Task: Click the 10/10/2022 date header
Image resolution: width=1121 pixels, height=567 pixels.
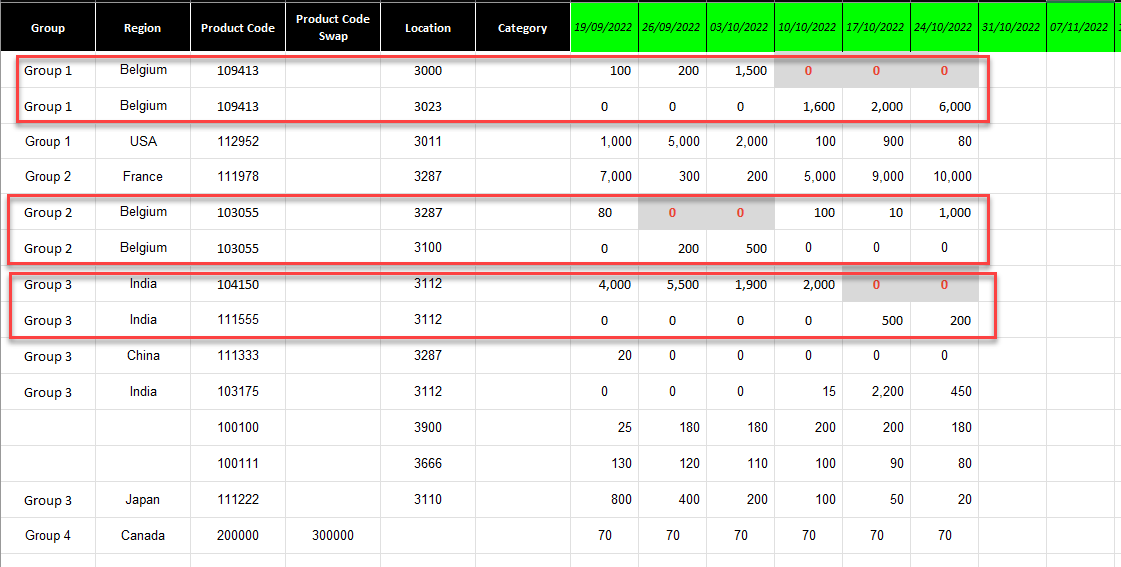Action: [x=808, y=28]
